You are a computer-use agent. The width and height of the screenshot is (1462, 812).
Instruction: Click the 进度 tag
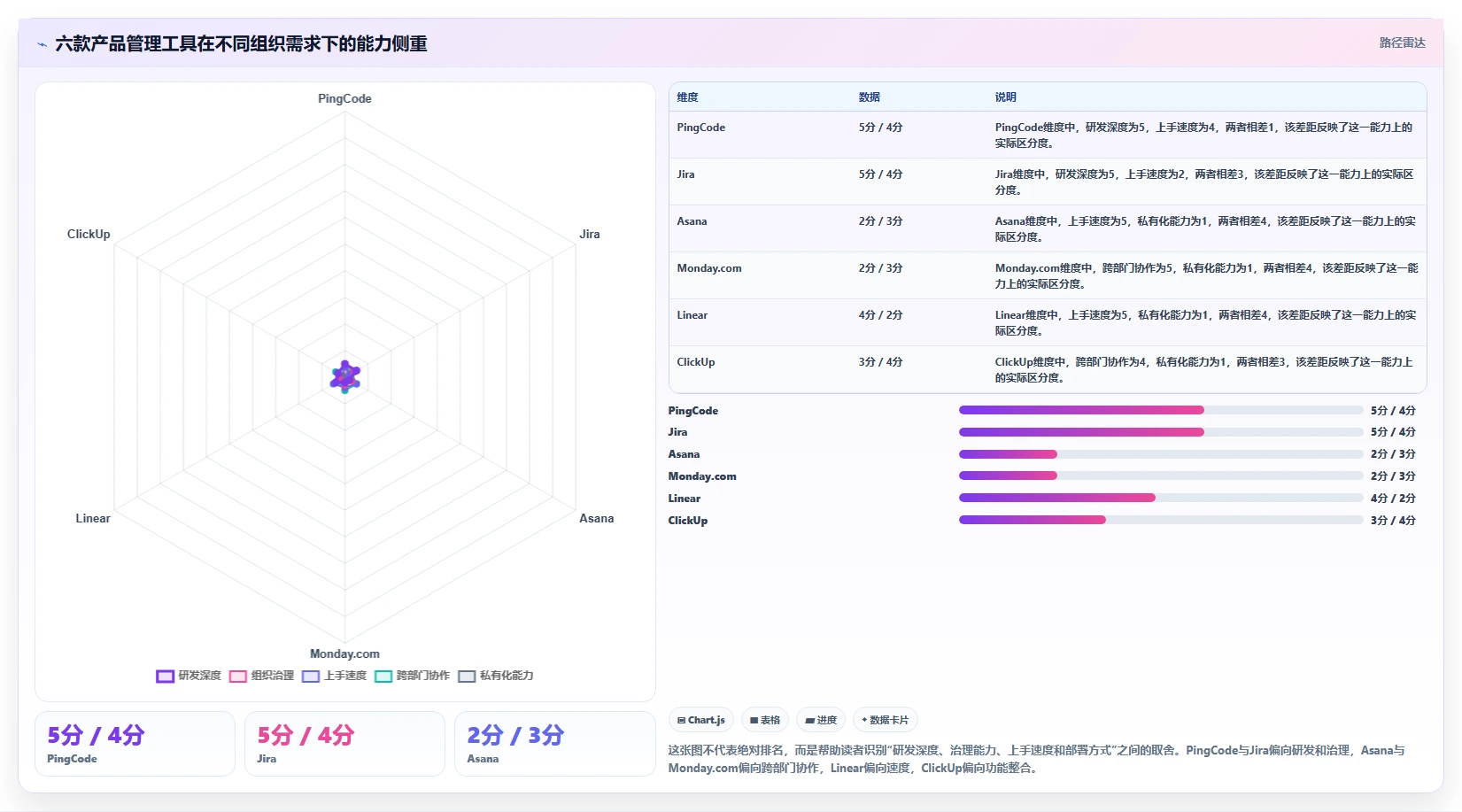tap(821, 720)
